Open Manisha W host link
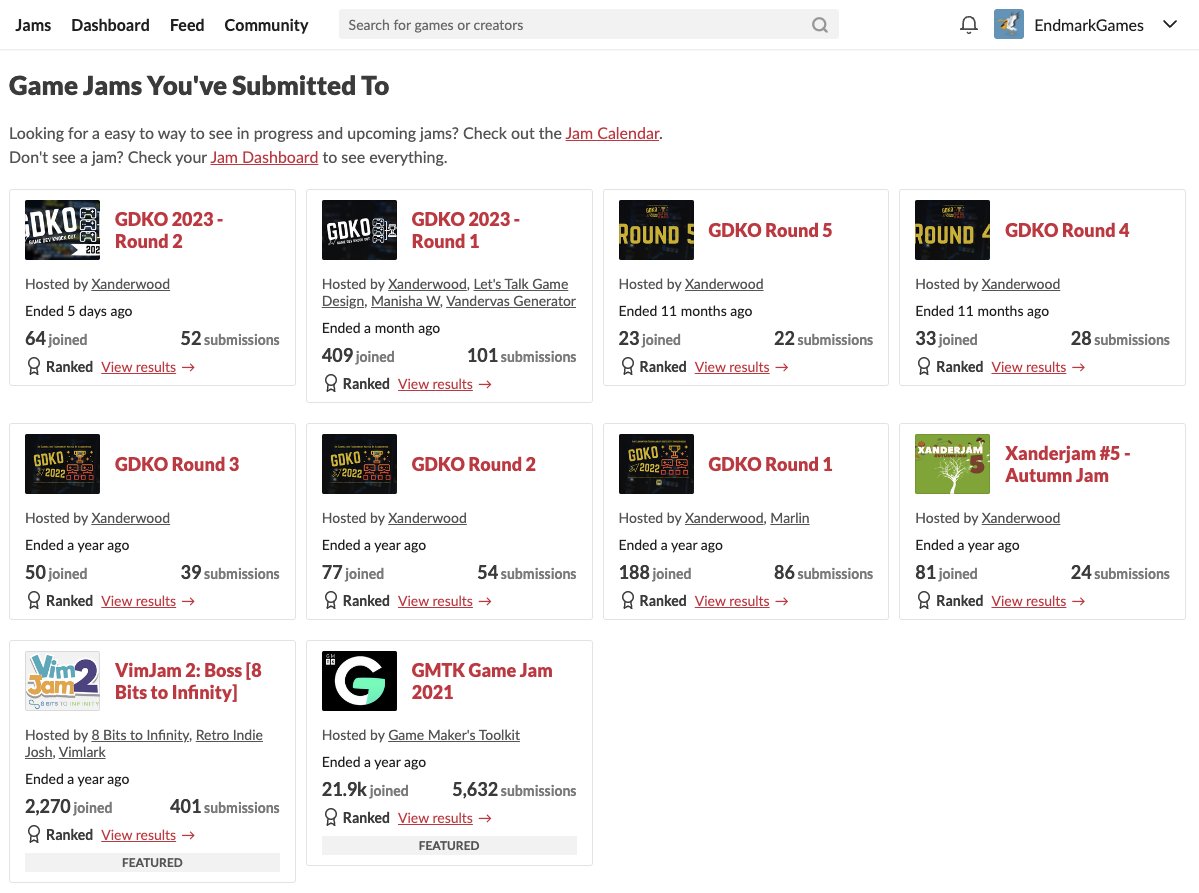Viewport: 1199px width, 893px height. pos(405,301)
